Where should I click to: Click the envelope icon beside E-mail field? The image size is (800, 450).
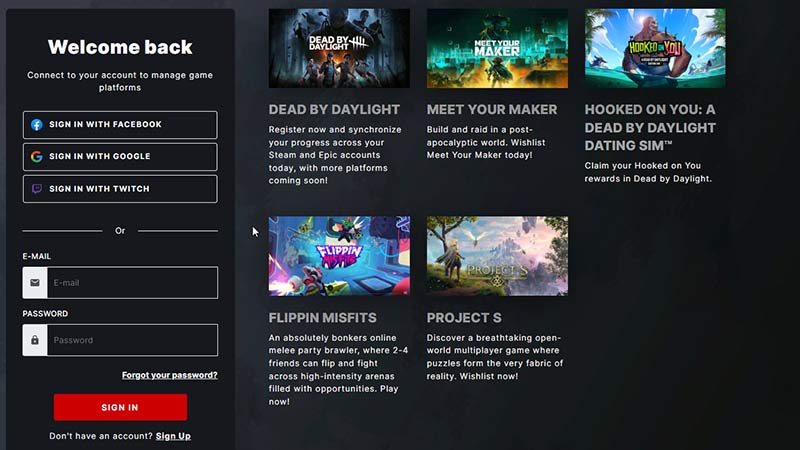tap(35, 283)
